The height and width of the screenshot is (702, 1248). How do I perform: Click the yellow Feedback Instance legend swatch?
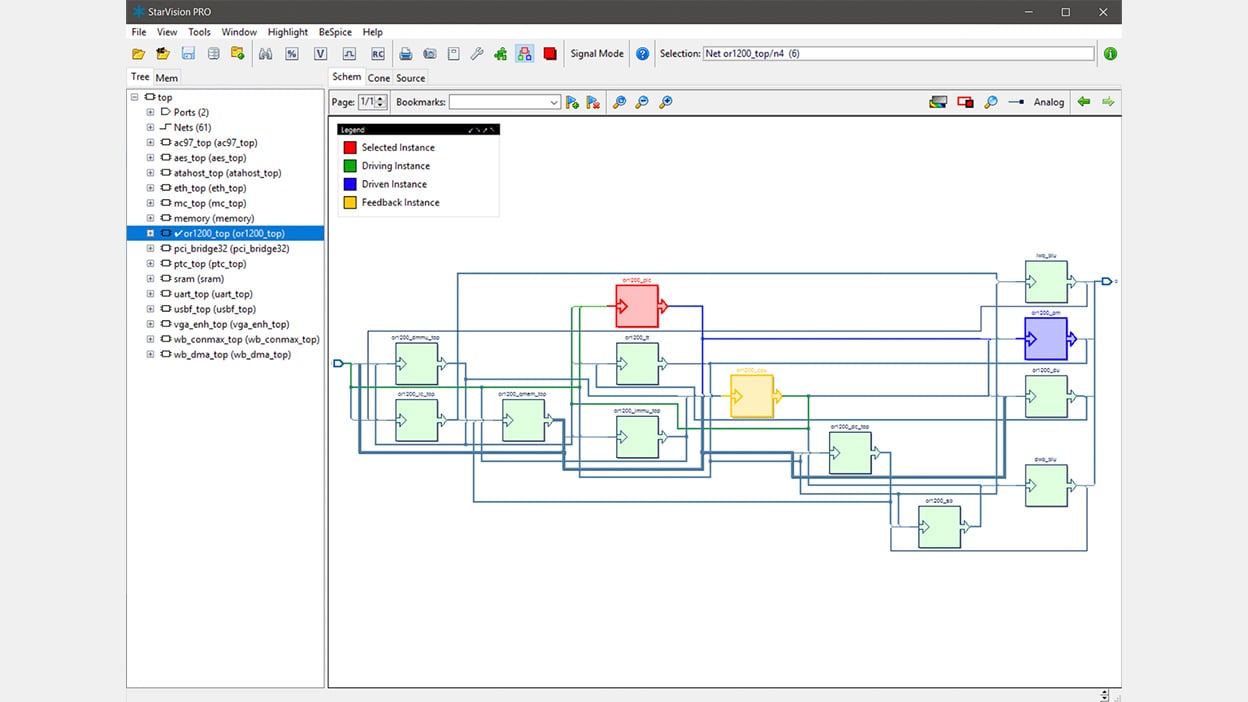tap(350, 202)
